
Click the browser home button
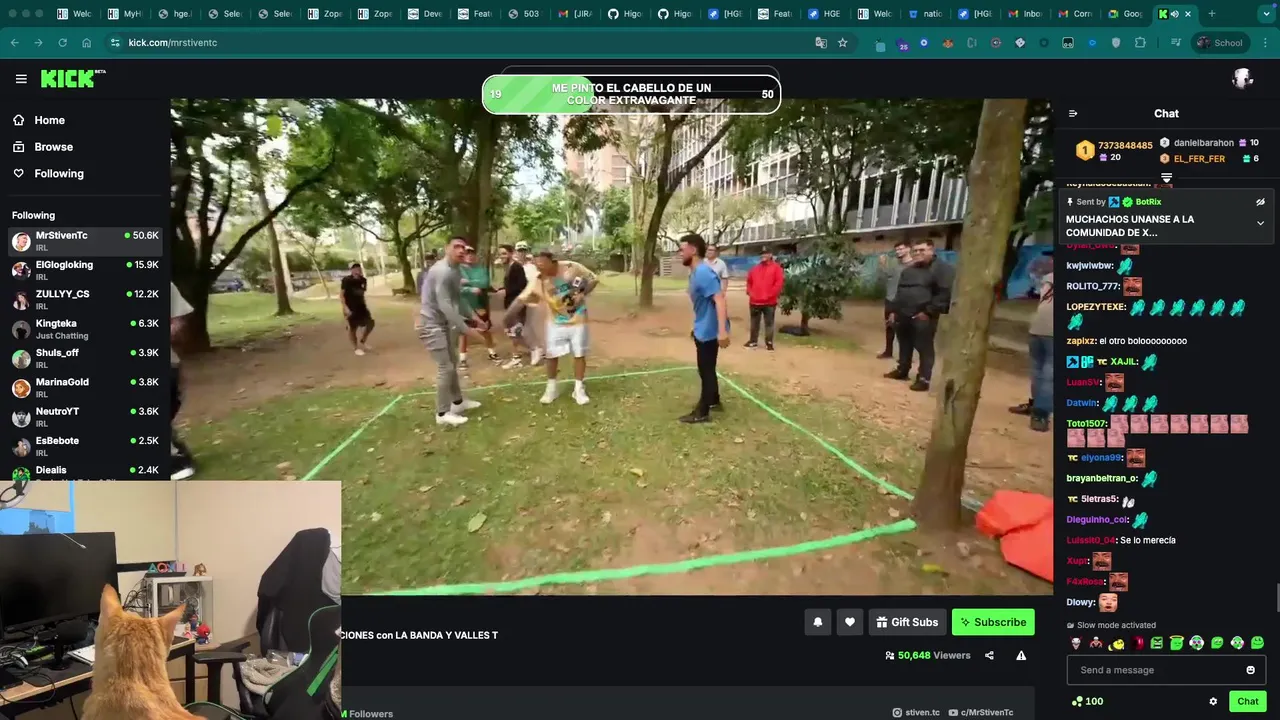coord(86,43)
